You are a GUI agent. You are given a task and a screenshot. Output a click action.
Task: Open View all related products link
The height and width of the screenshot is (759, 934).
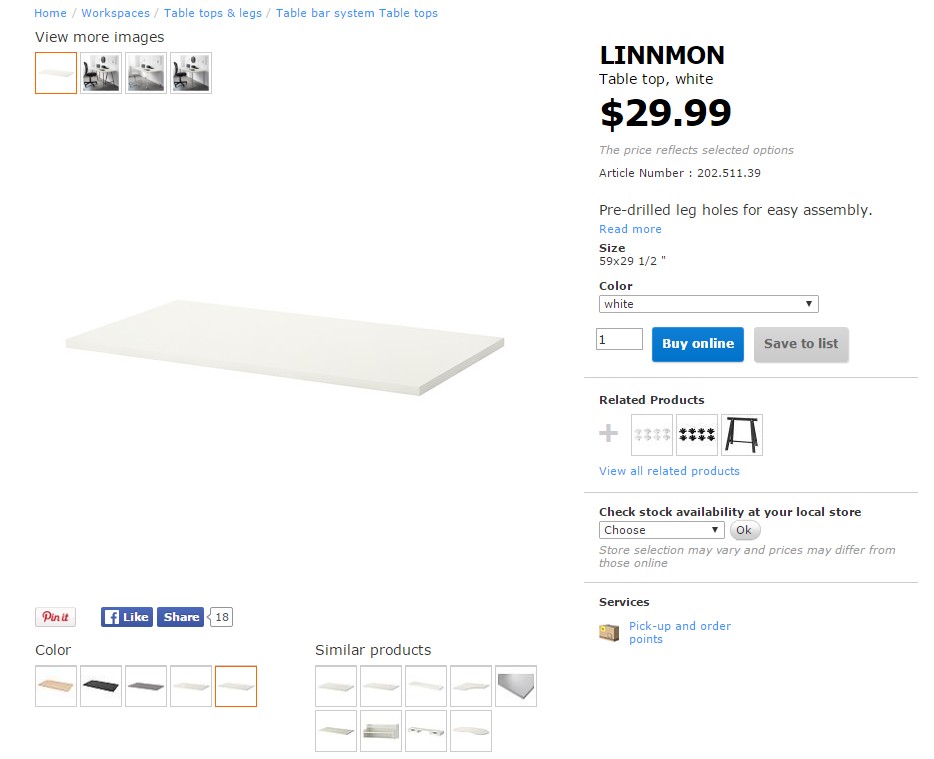coord(669,471)
